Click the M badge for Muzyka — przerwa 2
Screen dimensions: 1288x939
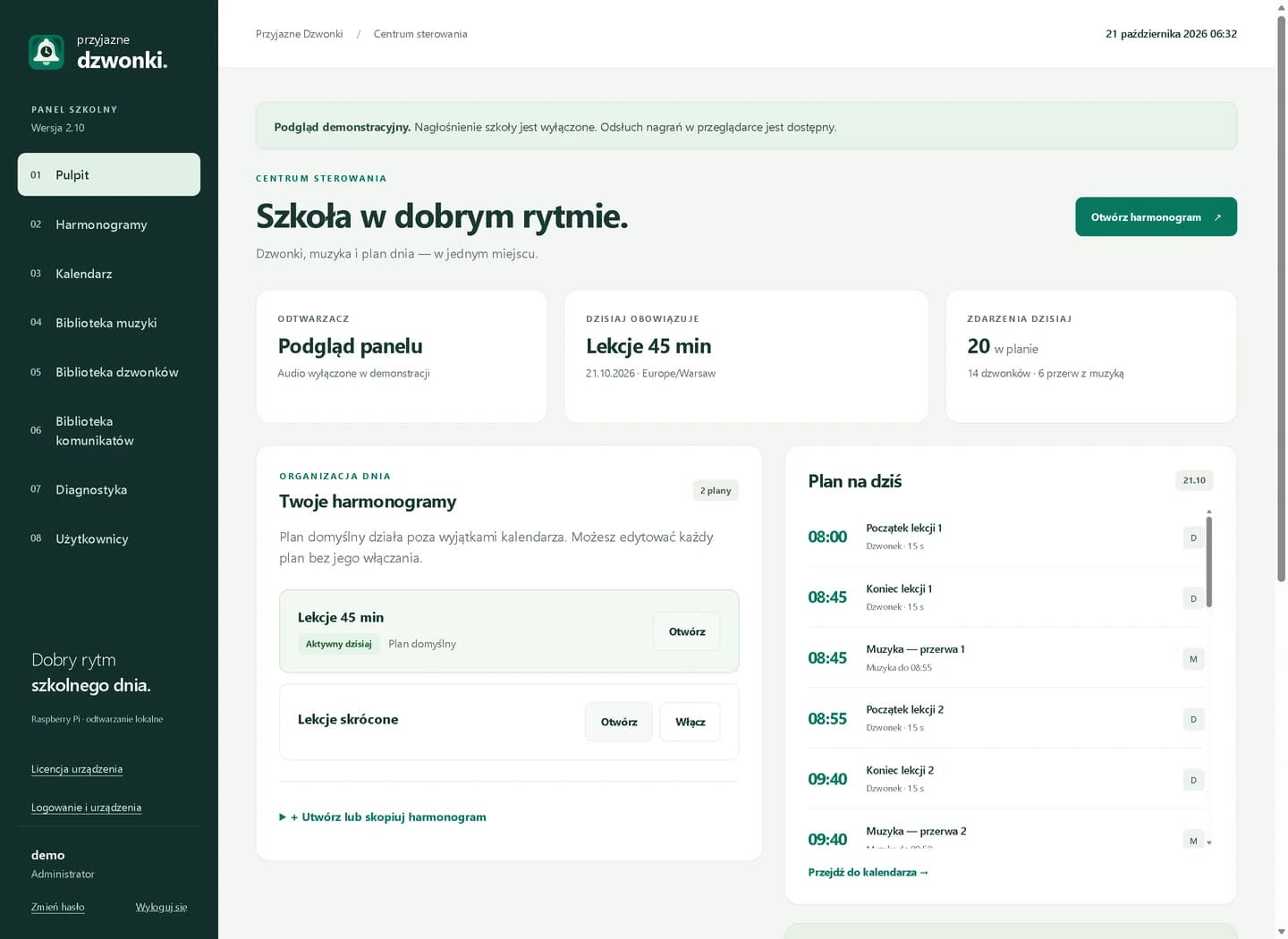(x=1193, y=840)
